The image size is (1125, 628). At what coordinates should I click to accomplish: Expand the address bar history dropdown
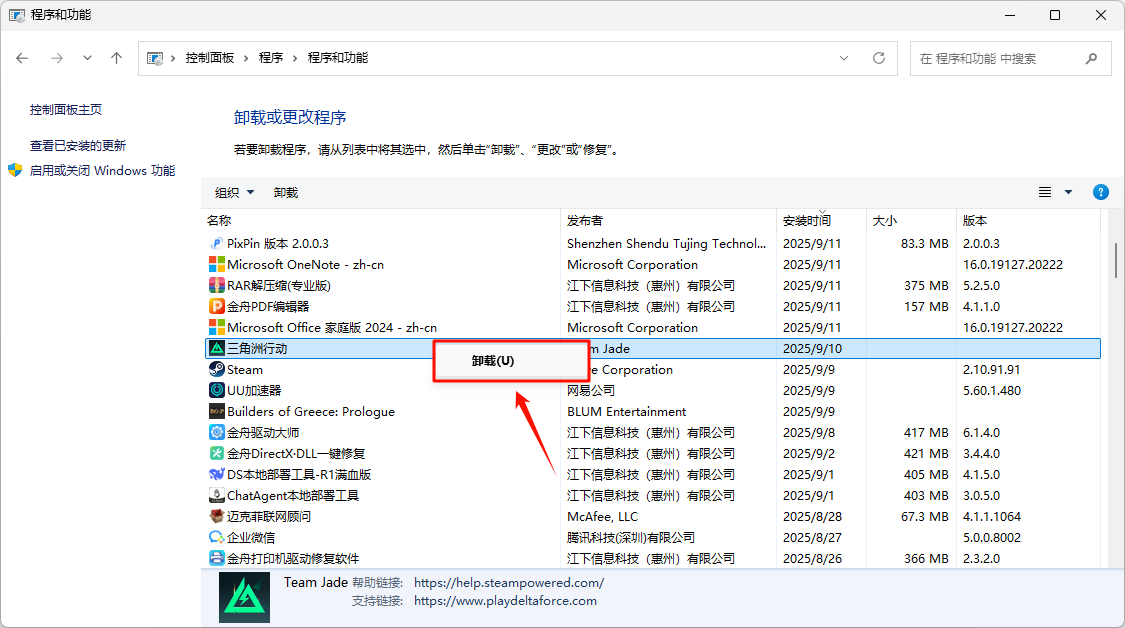[x=844, y=58]
